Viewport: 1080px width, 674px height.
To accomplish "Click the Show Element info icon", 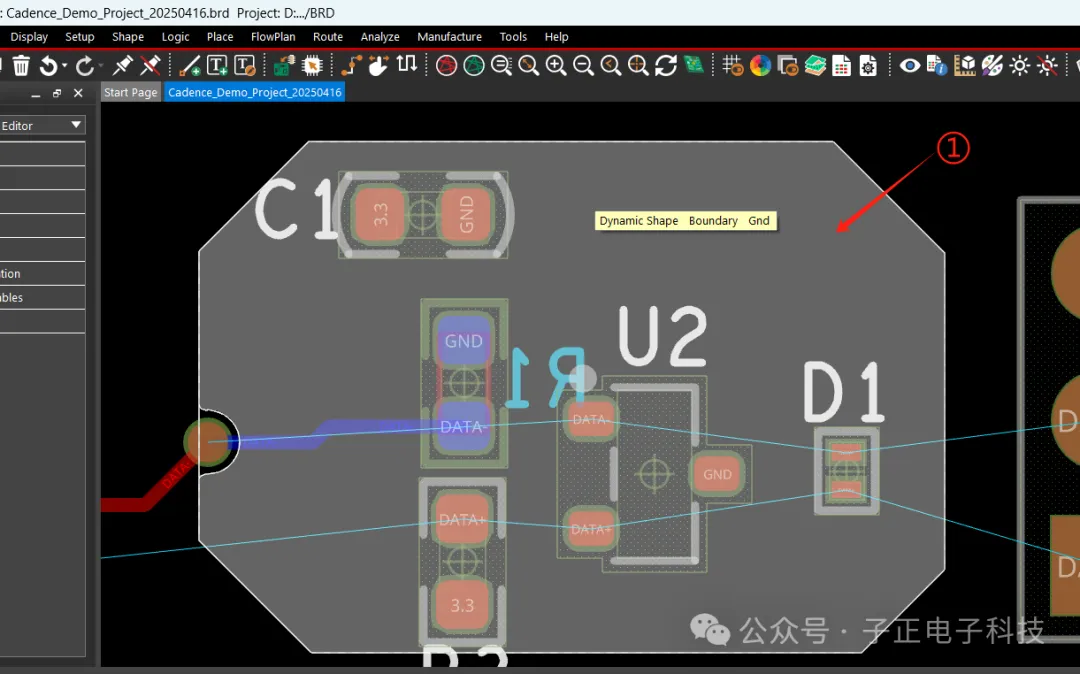I will click(937, 65).
